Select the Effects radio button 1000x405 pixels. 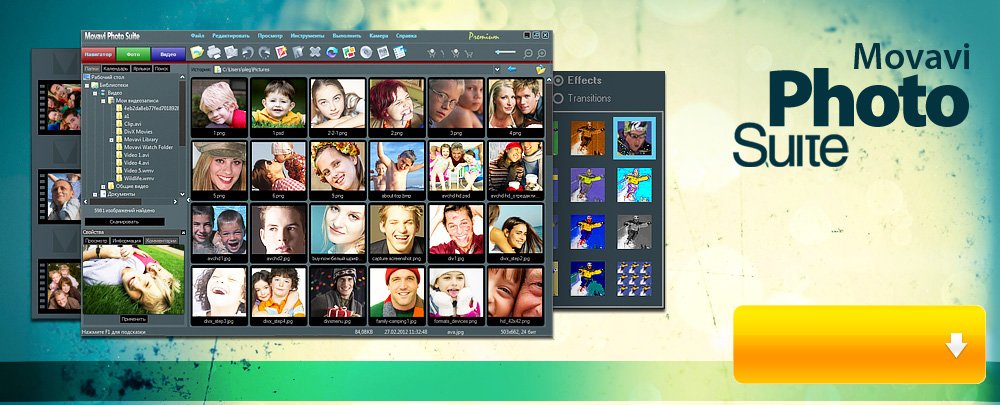pos(559,80)
